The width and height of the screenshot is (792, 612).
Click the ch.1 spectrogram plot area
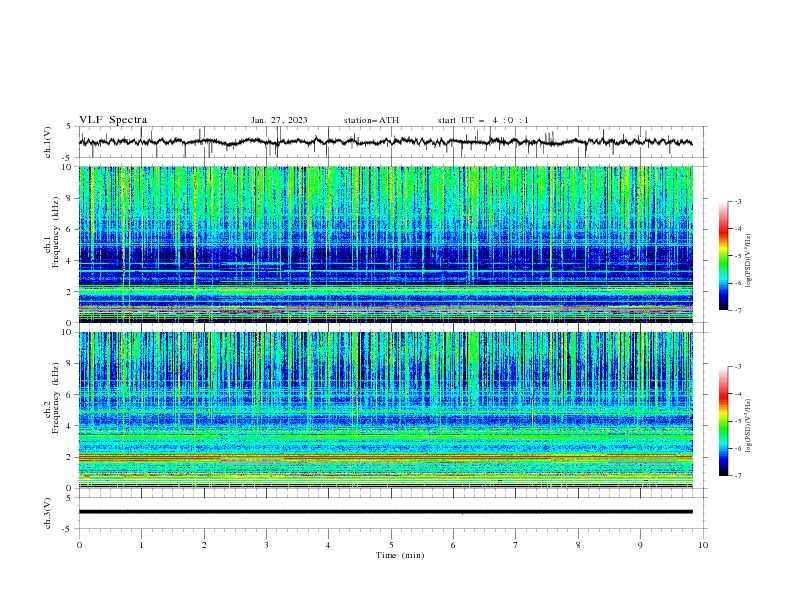pos(385,244)
